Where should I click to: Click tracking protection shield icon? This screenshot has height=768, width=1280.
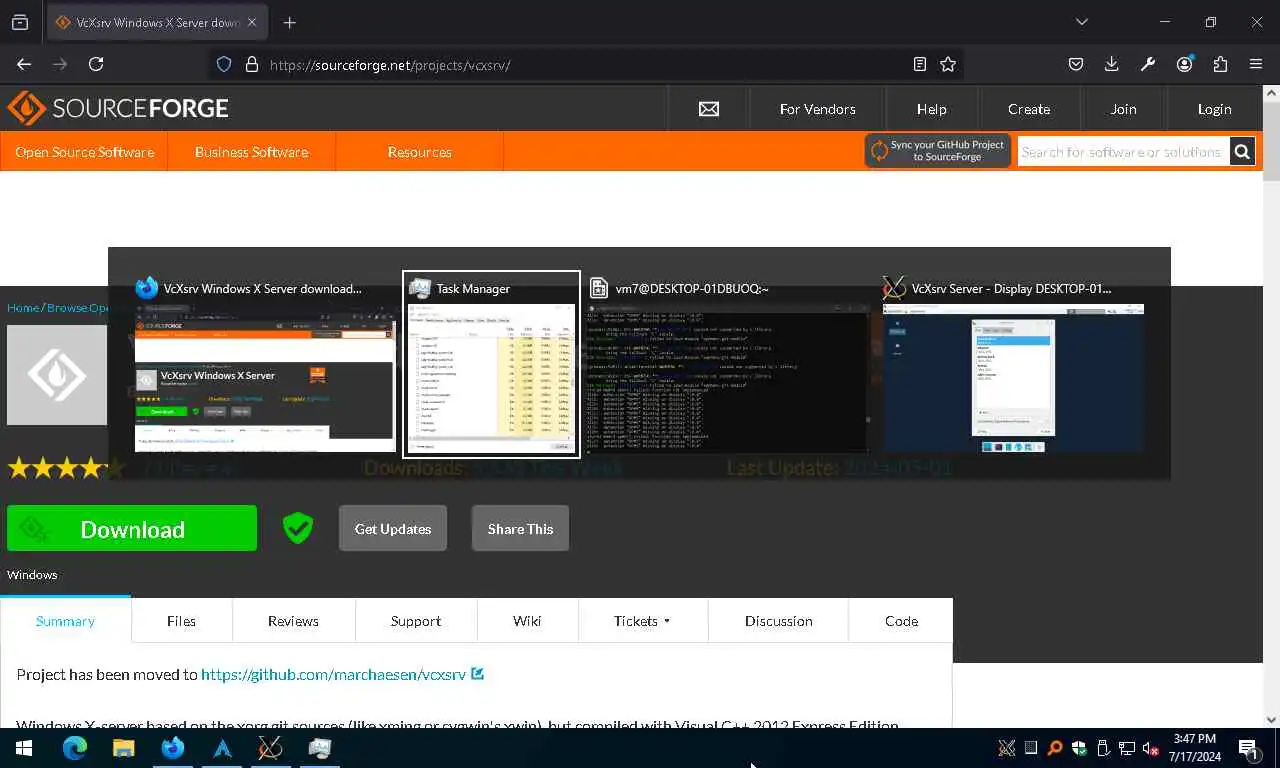tap(224, 64)
